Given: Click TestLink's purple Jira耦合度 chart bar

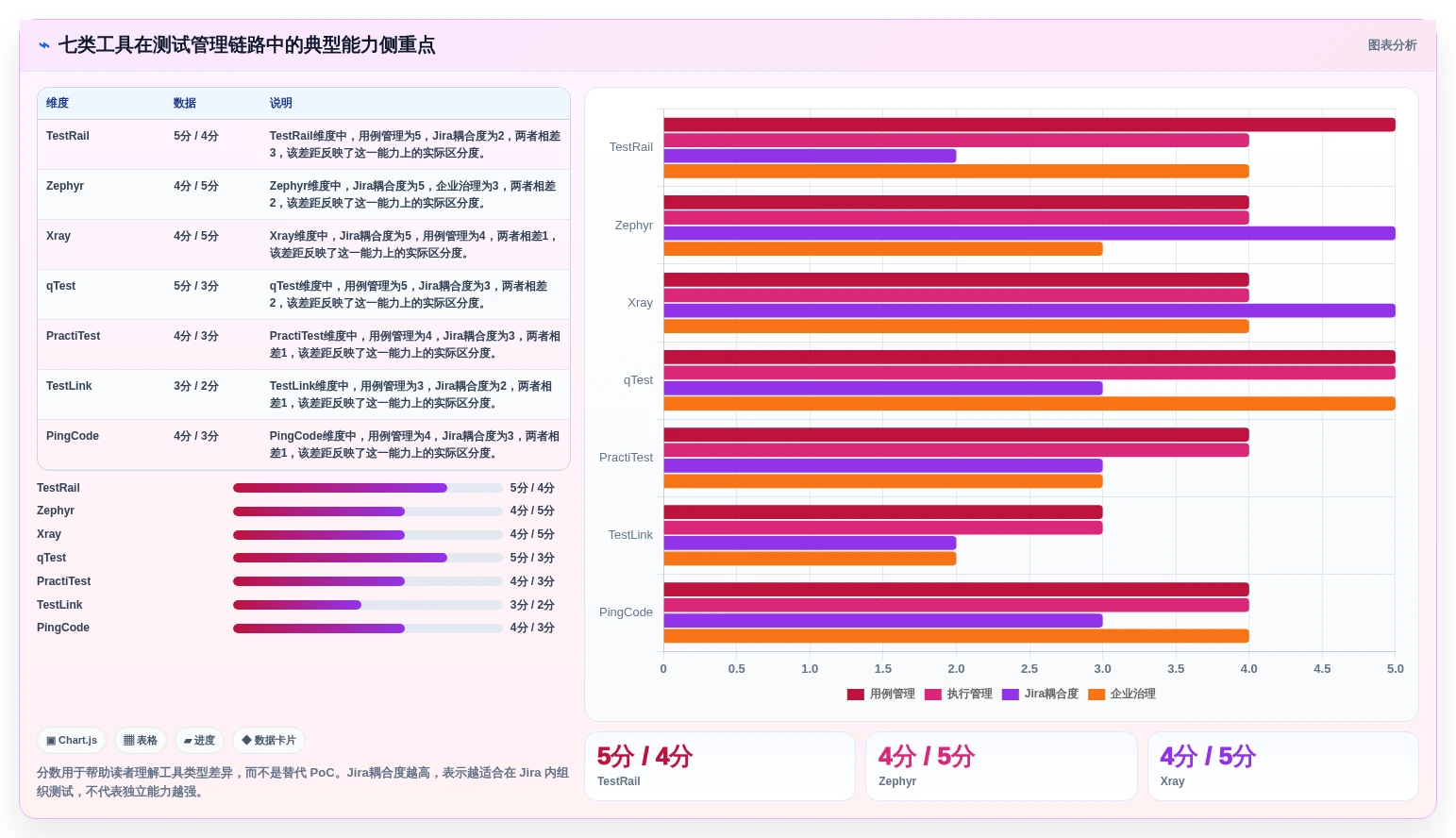Looking at the screenshot, I should [x=810, y=543].
